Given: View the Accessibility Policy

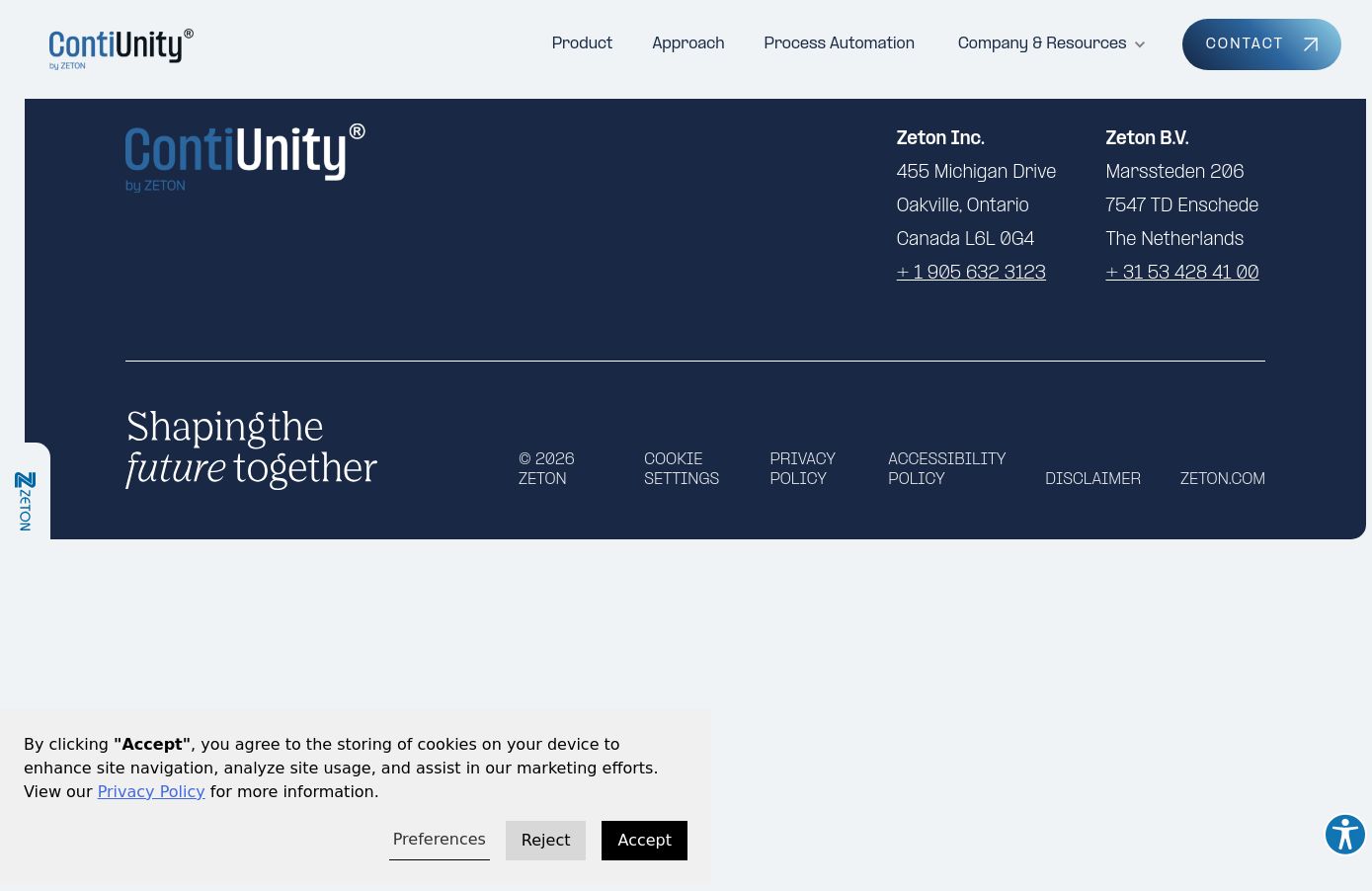Looking at the screenshot, I should click(x=946, y=469).
